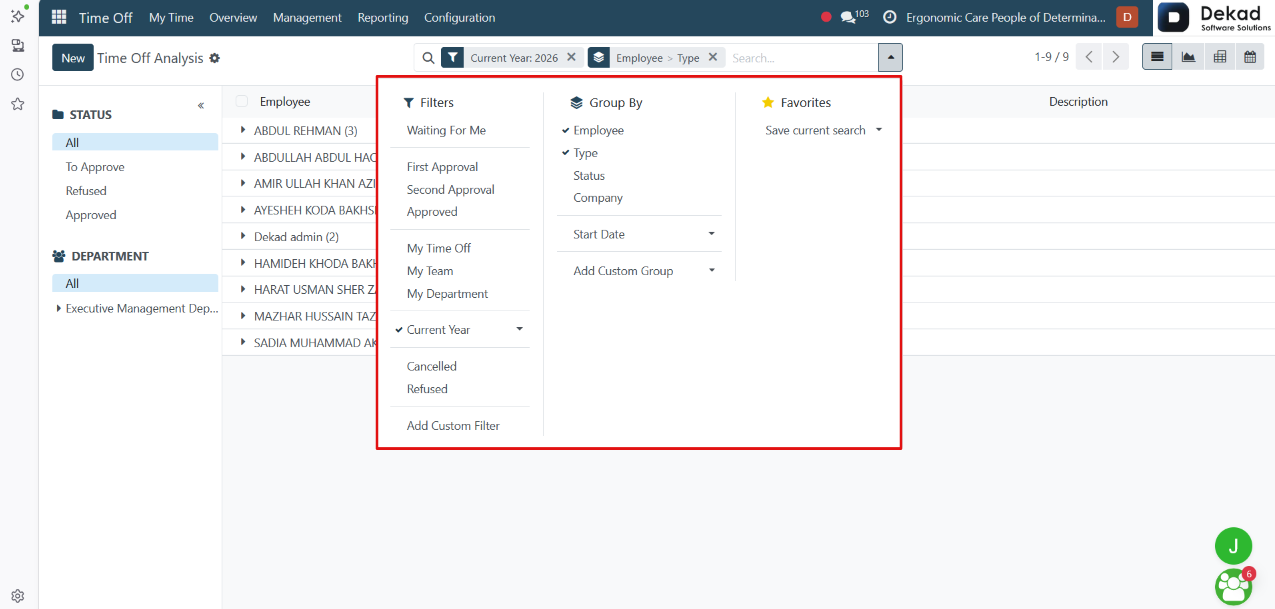Collapse the left filter panel with double-chevron
The width and height of the screenshot is (1275, 609).
click(201, 106)
